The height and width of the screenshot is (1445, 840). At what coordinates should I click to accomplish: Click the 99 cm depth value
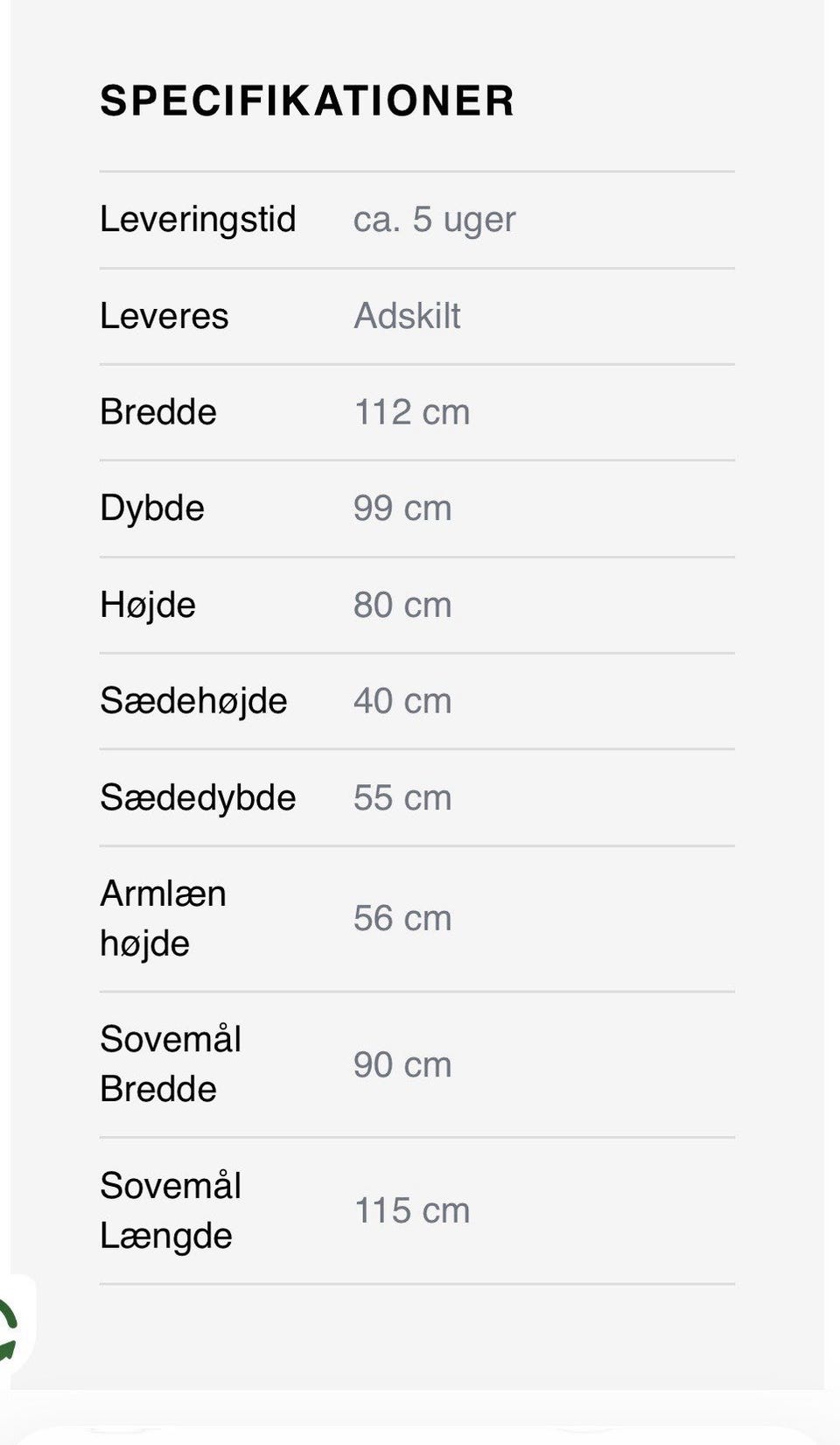(x=402, y=509)
